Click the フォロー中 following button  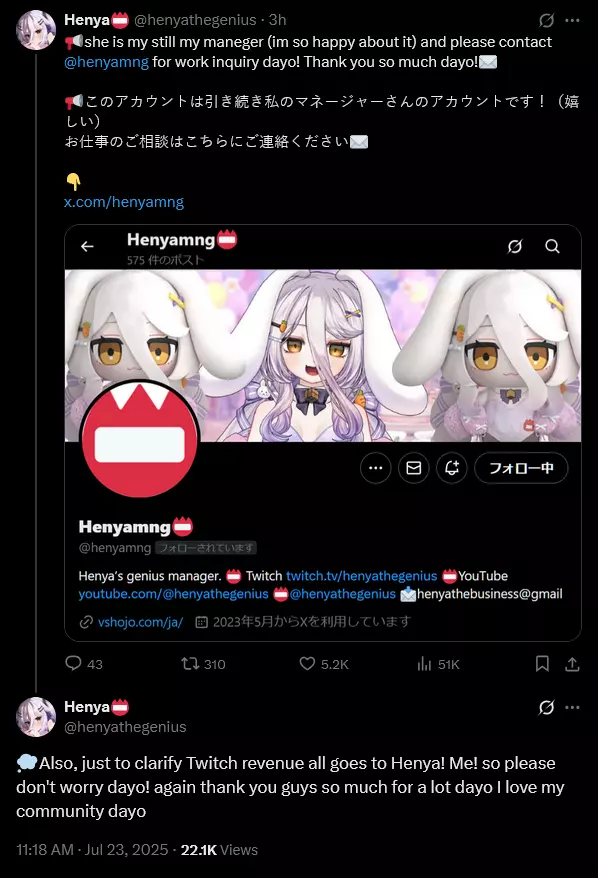click(x=521, y=468)
